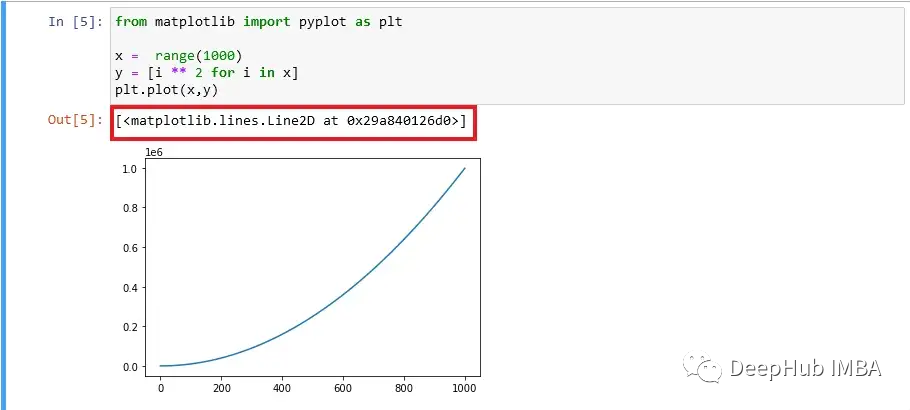
Task: Click the x-axis tick label 400
Action: [282, 388]
